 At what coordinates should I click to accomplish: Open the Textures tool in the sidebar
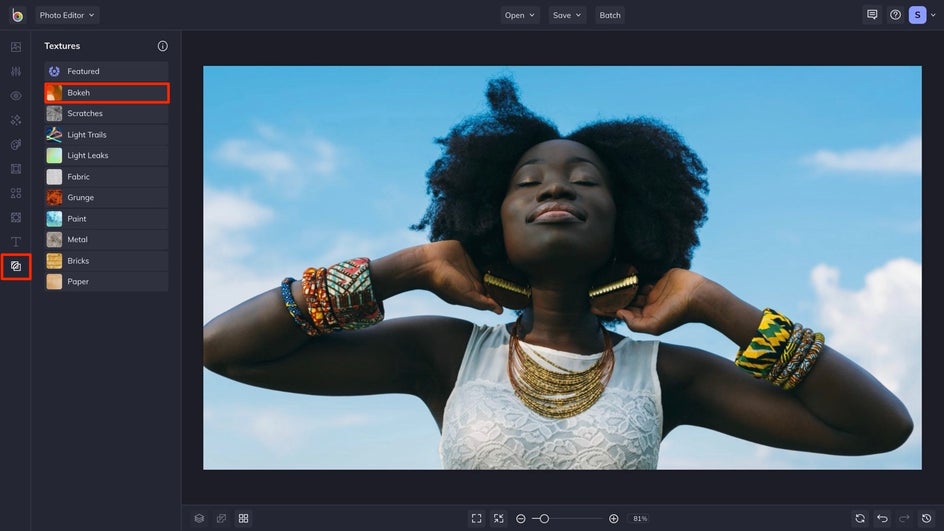(x=15, y=266)
